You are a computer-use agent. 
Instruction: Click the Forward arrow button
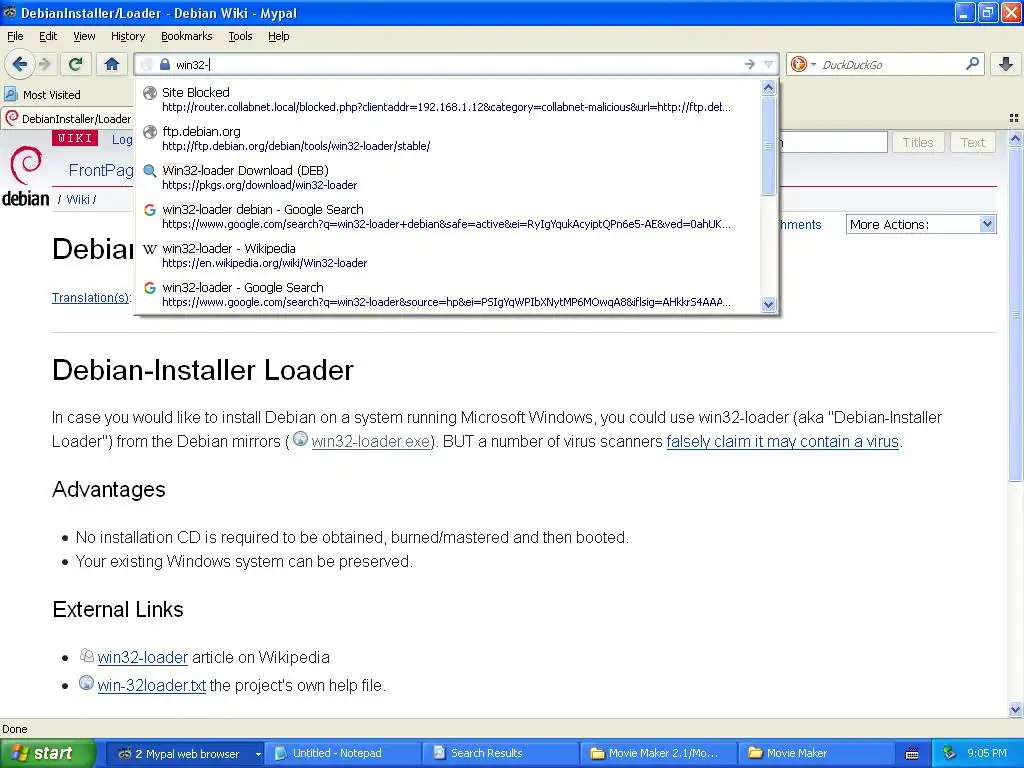pyautogui.click(x=44, y=64)
